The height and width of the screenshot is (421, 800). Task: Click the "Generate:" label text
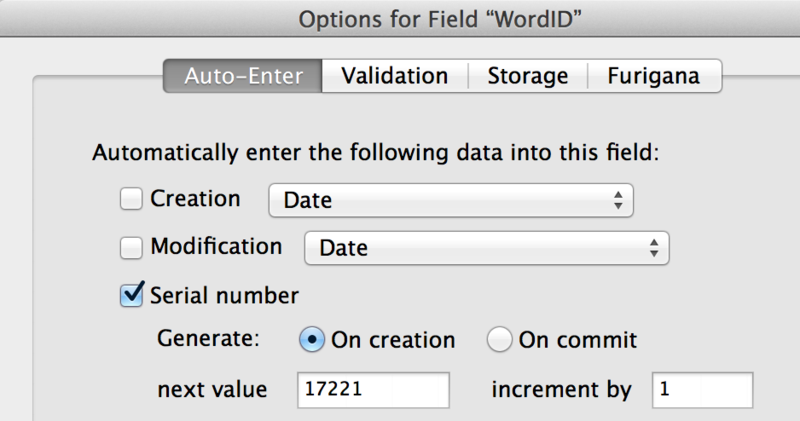[x=208, y=340]
